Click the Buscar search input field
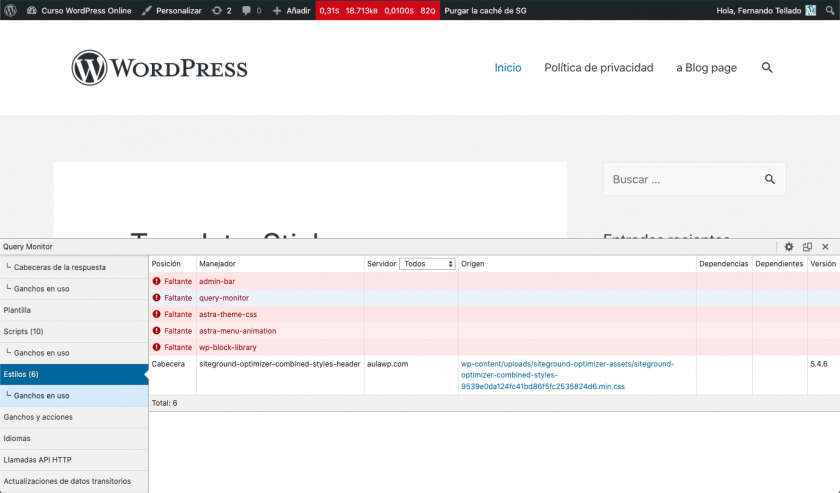840x493 pixels. coord(680,179)
